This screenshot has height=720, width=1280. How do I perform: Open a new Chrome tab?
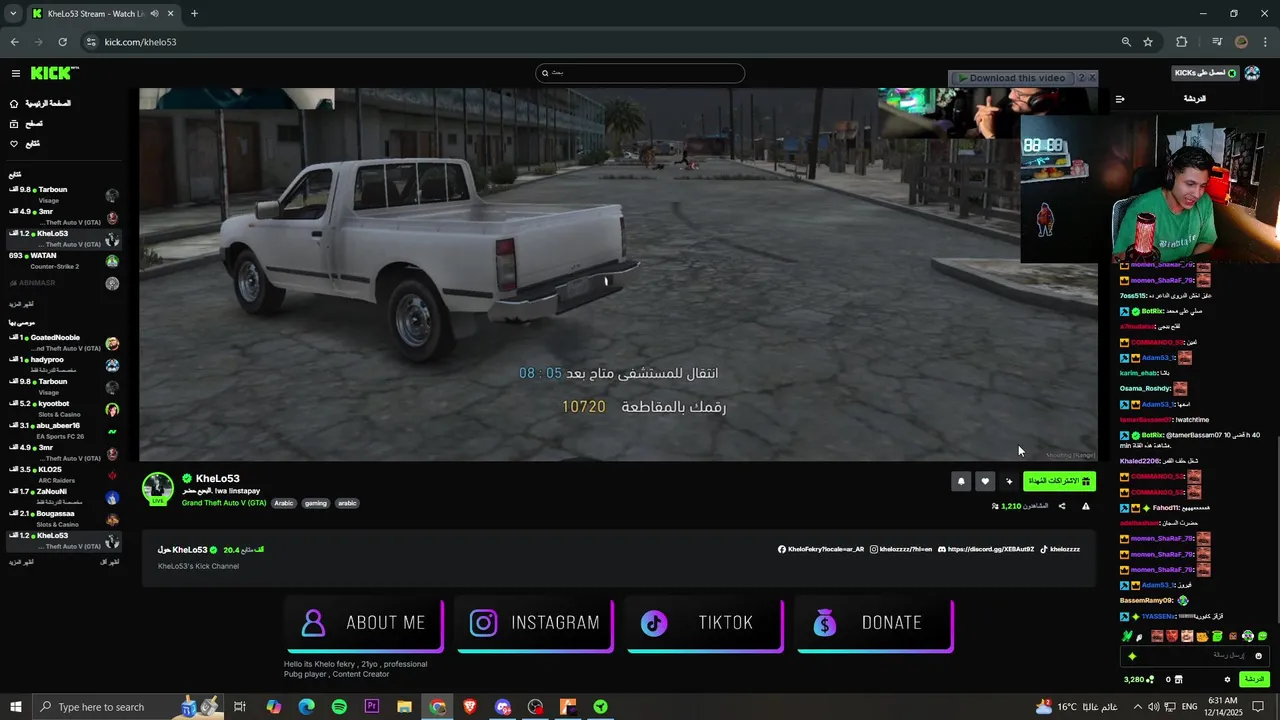pyautogui.click(x=194, y=14)
